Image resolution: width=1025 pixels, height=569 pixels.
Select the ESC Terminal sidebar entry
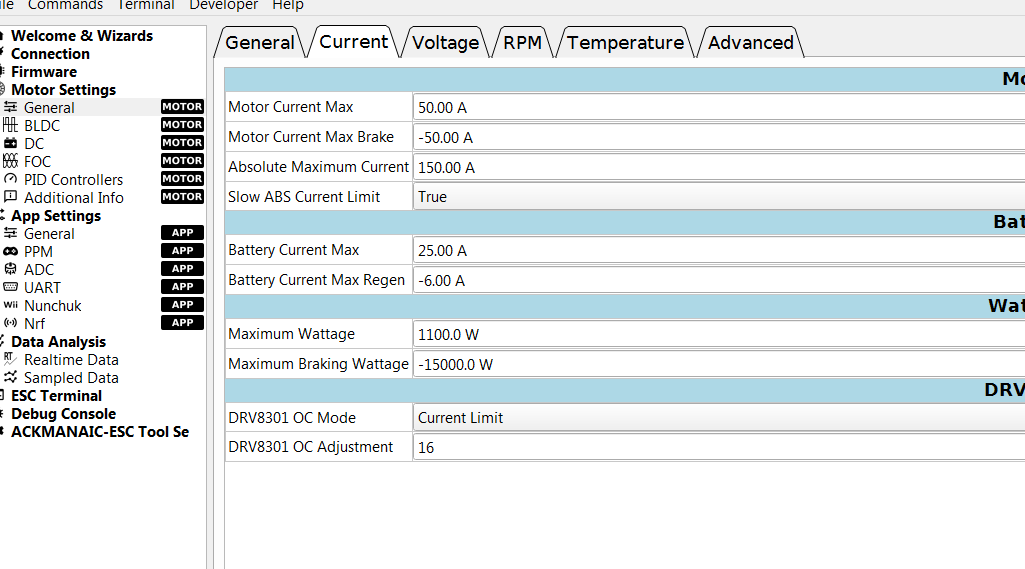tap(56, 396)
